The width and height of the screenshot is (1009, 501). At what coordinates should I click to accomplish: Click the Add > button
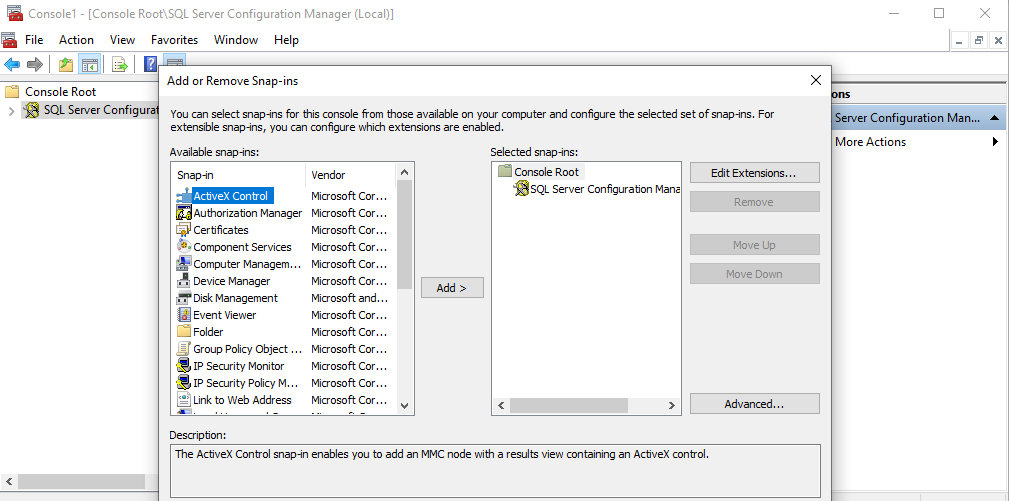coord(452,288)
